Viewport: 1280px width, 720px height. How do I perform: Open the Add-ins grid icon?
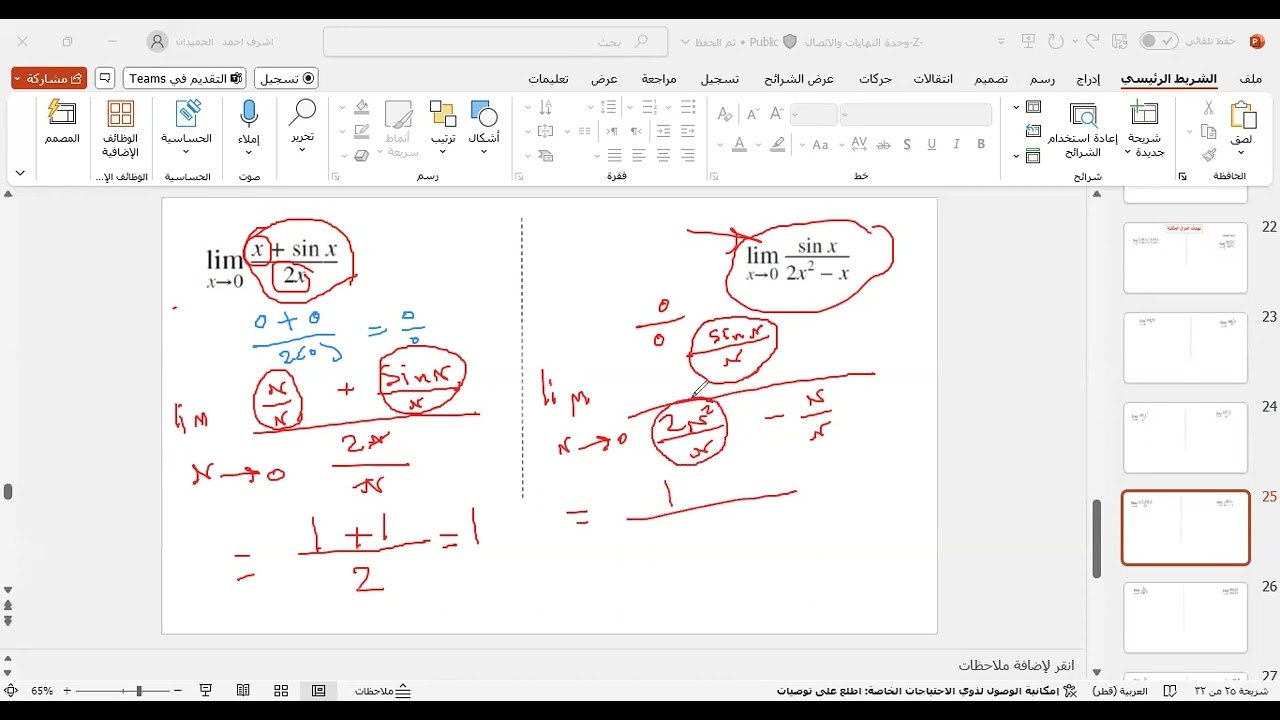pyautogui.click(x=120, y=113)
